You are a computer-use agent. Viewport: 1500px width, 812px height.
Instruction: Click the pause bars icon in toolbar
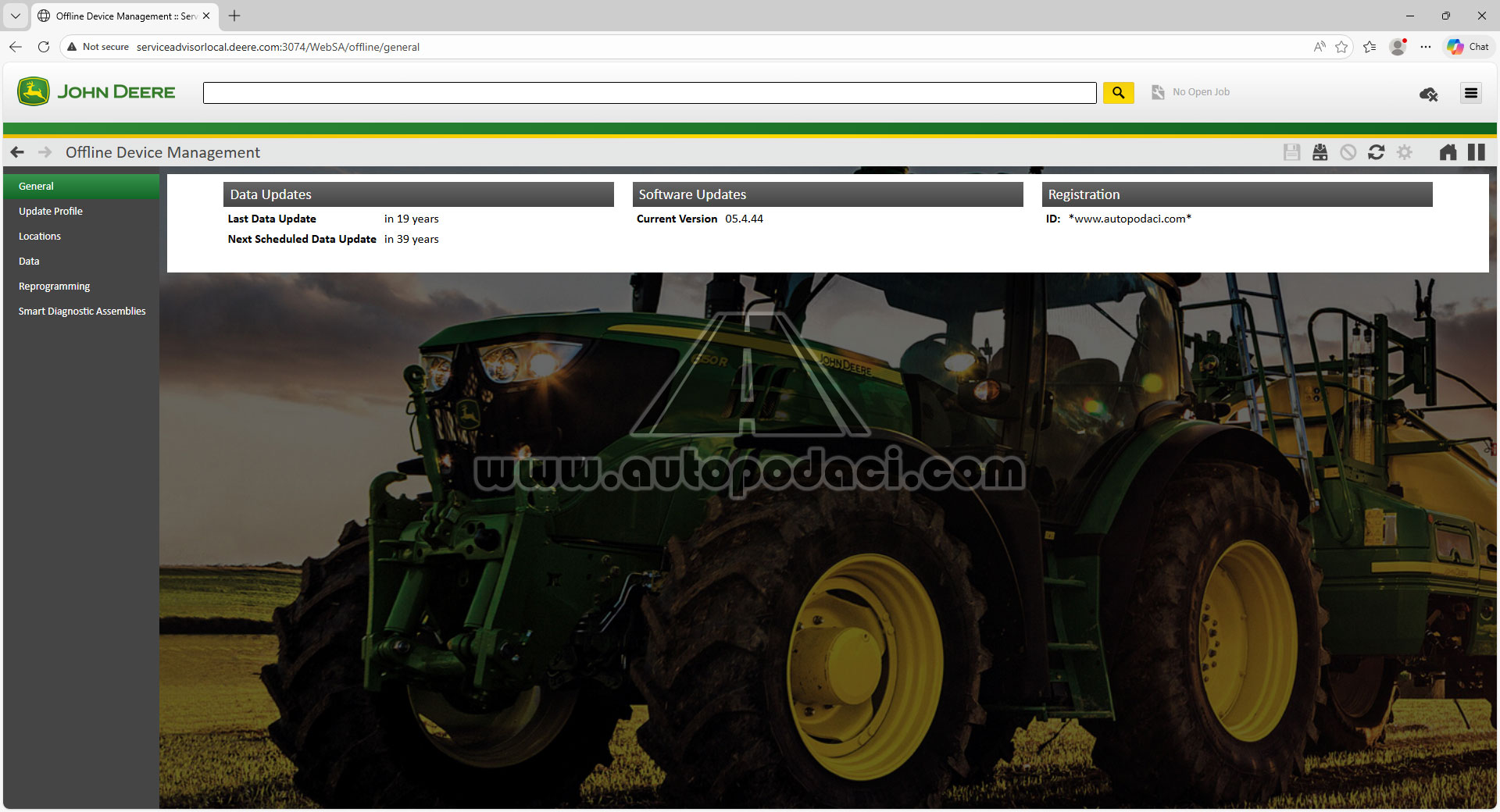[1476, 152]
